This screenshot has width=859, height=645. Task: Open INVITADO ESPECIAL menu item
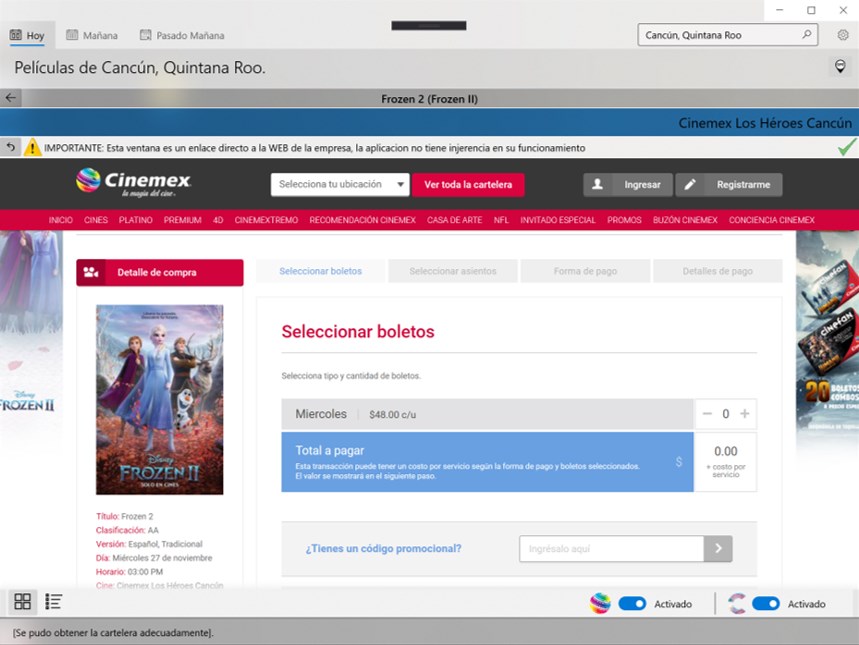pyautogui.click(x=558, y=220)
